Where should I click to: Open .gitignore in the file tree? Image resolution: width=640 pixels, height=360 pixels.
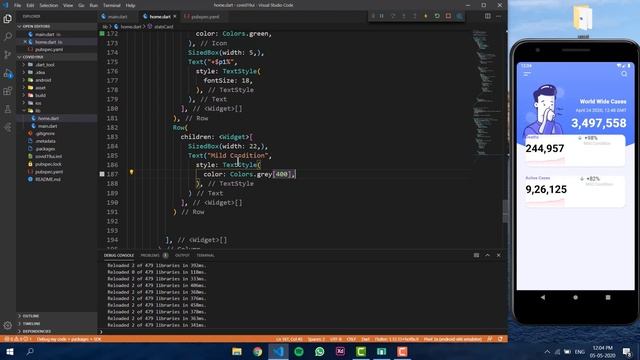[x=57, y=133]
